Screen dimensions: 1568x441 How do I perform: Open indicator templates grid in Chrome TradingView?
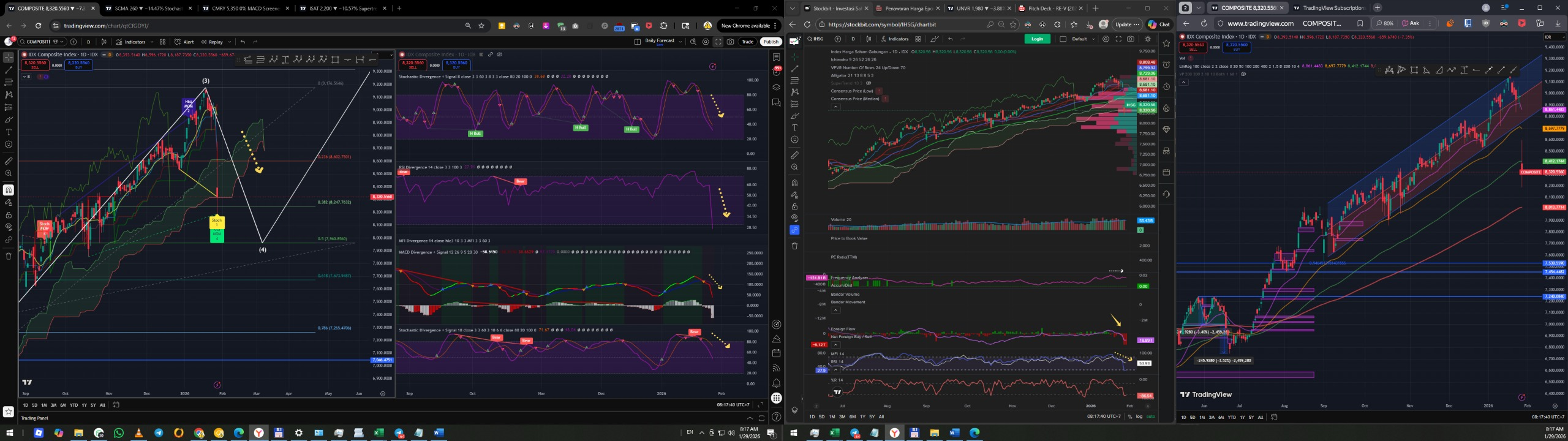click(x=162, y=42)
